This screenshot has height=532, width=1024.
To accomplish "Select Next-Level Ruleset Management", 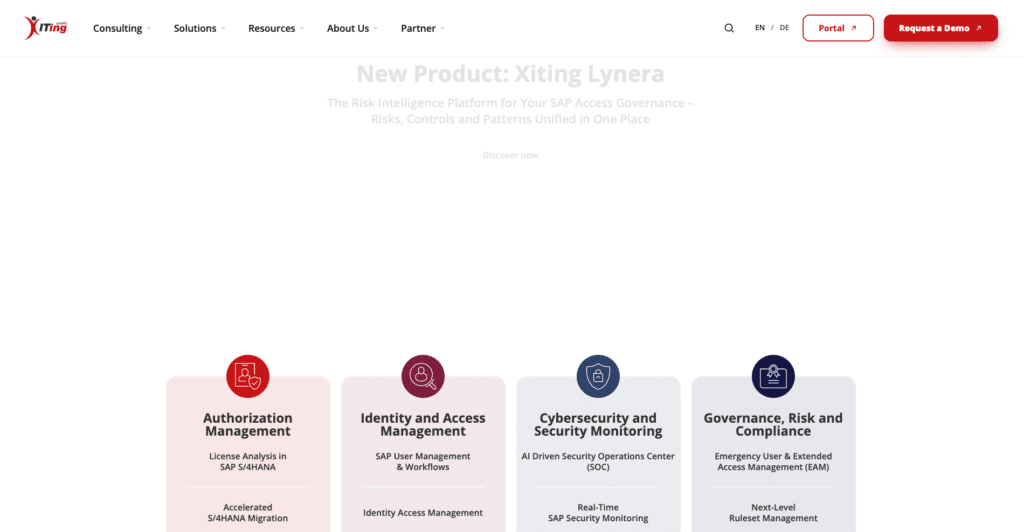I will pyautogui.click(x=773, y=512).
